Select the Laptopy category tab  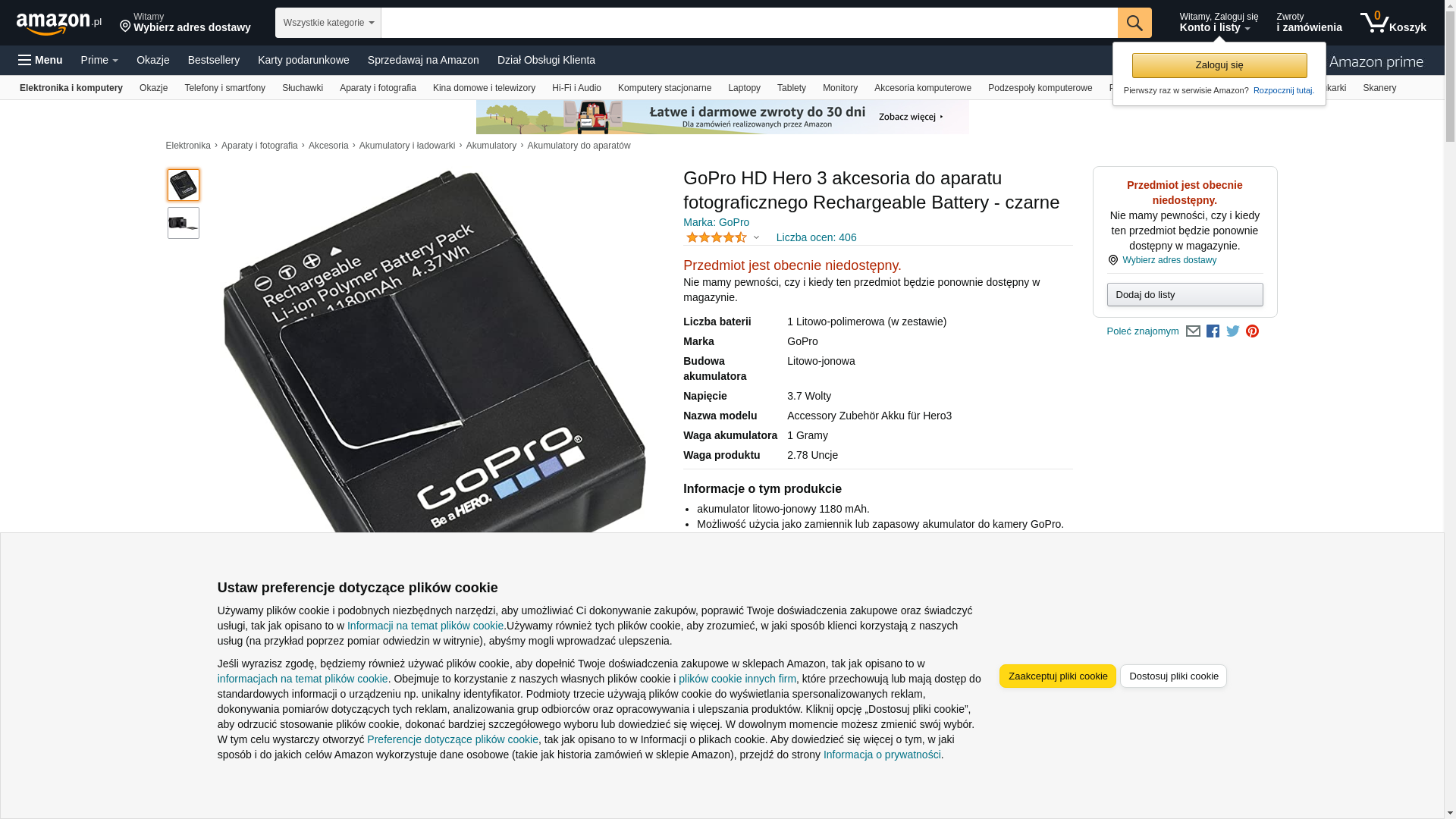click(744, 88)
